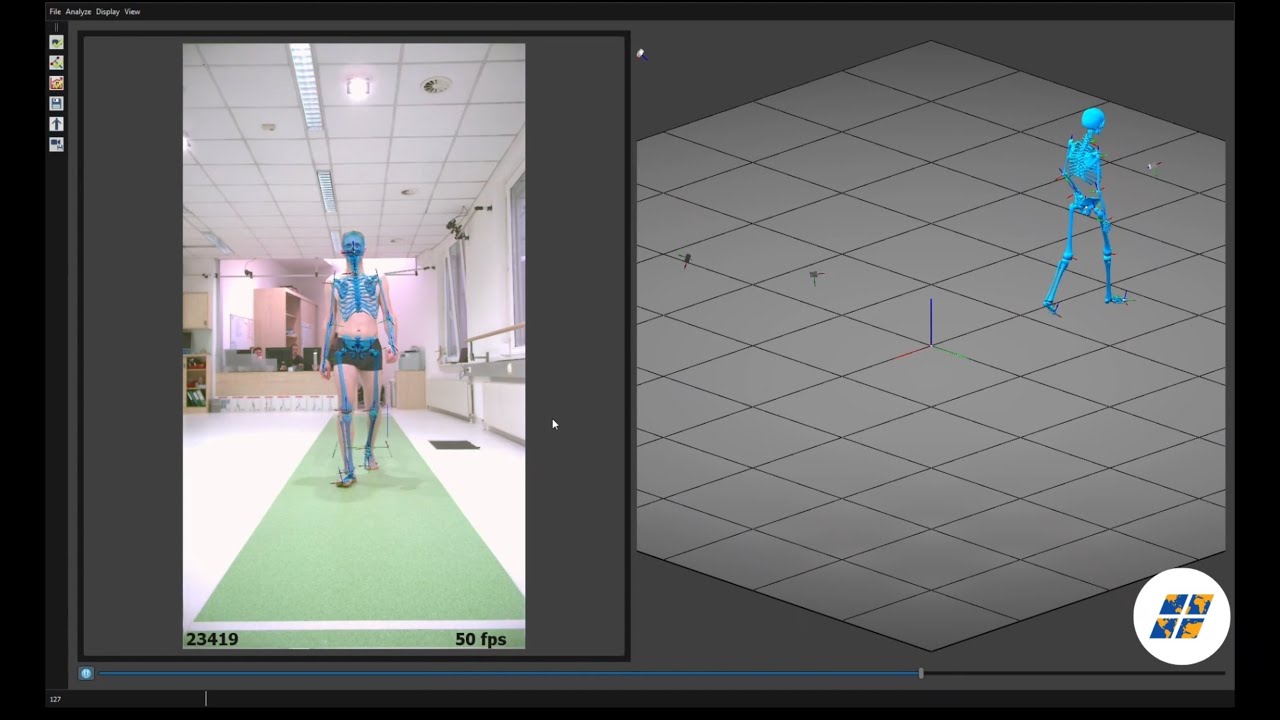Select the blue 3D skeleton model

(1087, 210)
